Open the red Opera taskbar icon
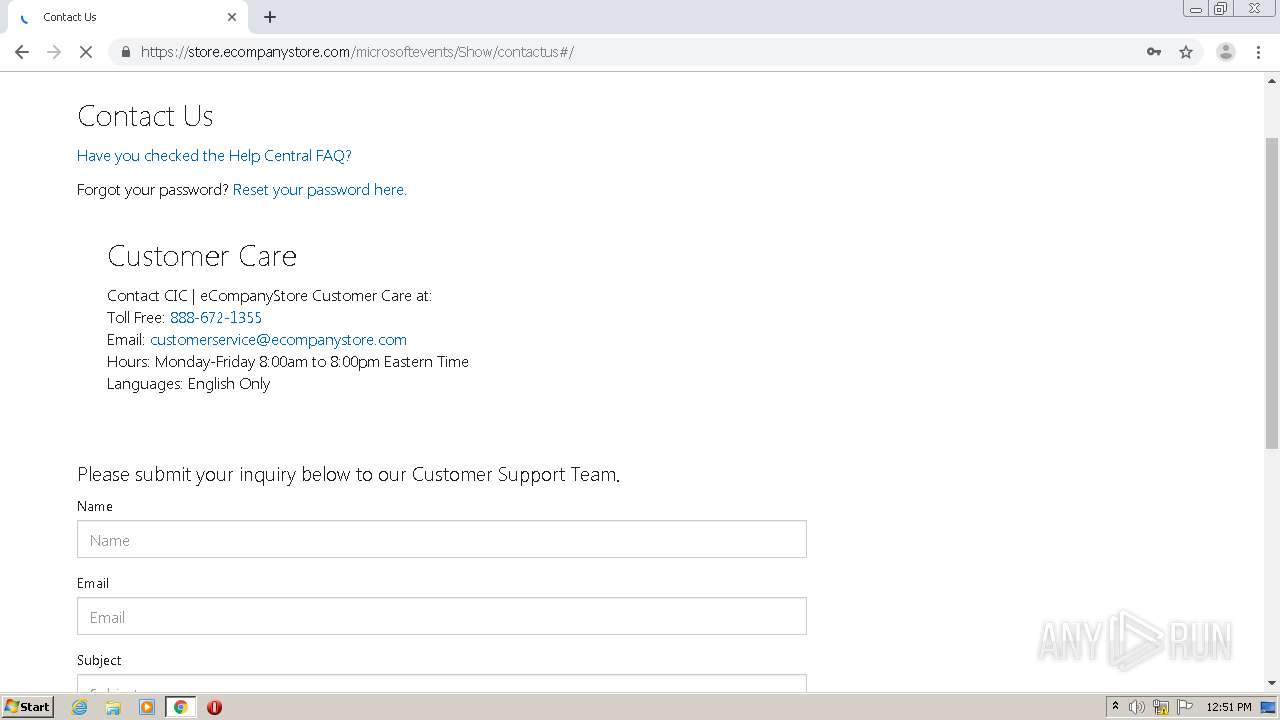Image resolution: width=1280 pixels, height=720 pixels. (x=214, y=707)
